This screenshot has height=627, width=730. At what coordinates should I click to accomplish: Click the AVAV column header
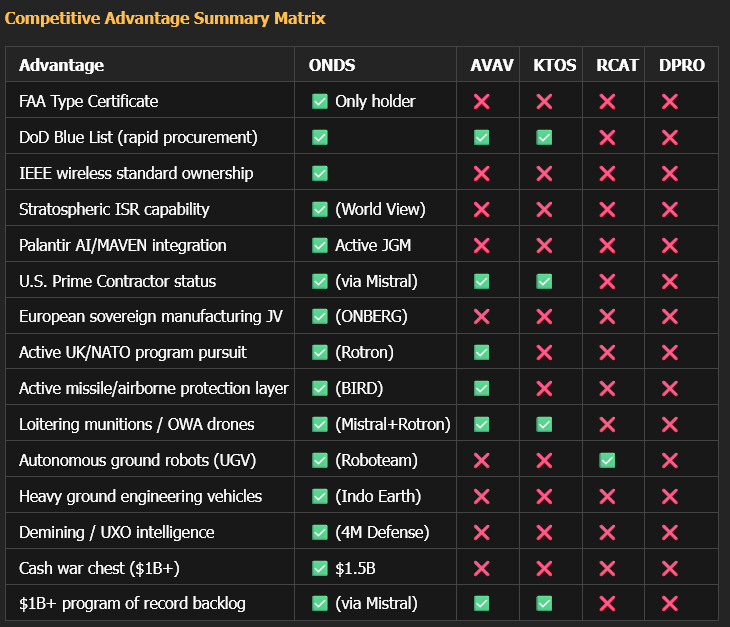tap(492, 65)
